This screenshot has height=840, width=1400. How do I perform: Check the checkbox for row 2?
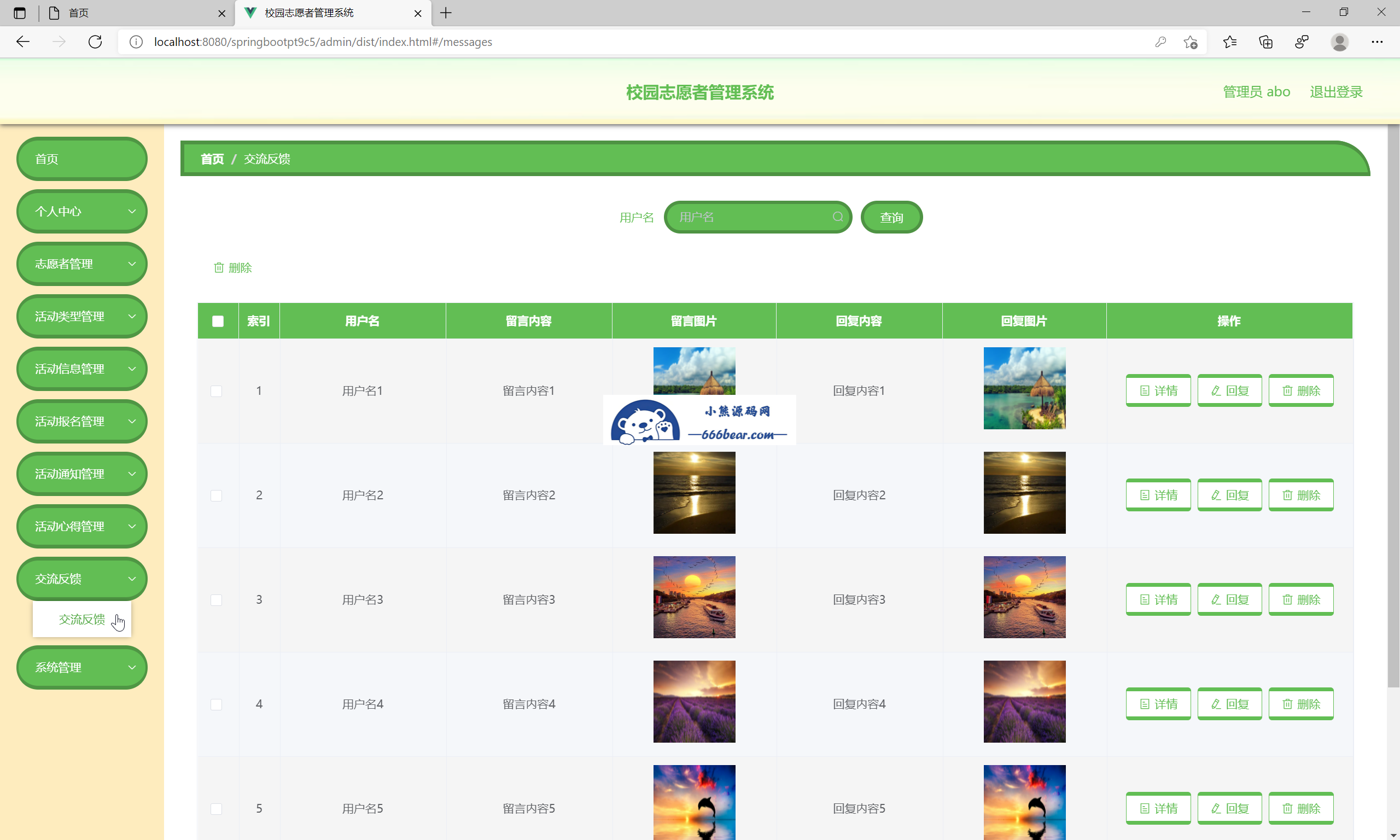pos(216,495)
